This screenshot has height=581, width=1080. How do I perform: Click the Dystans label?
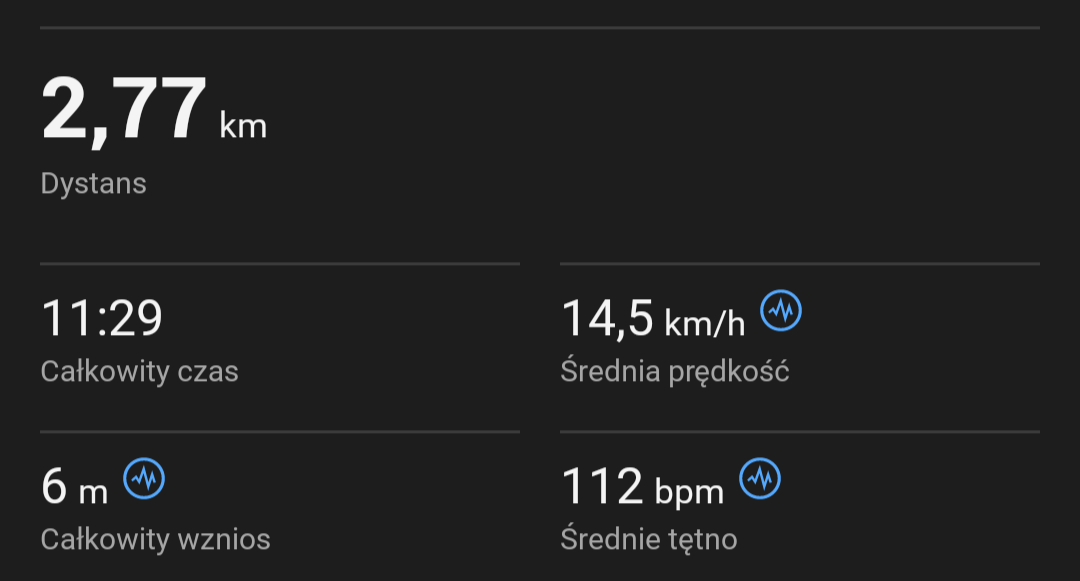pyautogui.click(x=94, y=184)
